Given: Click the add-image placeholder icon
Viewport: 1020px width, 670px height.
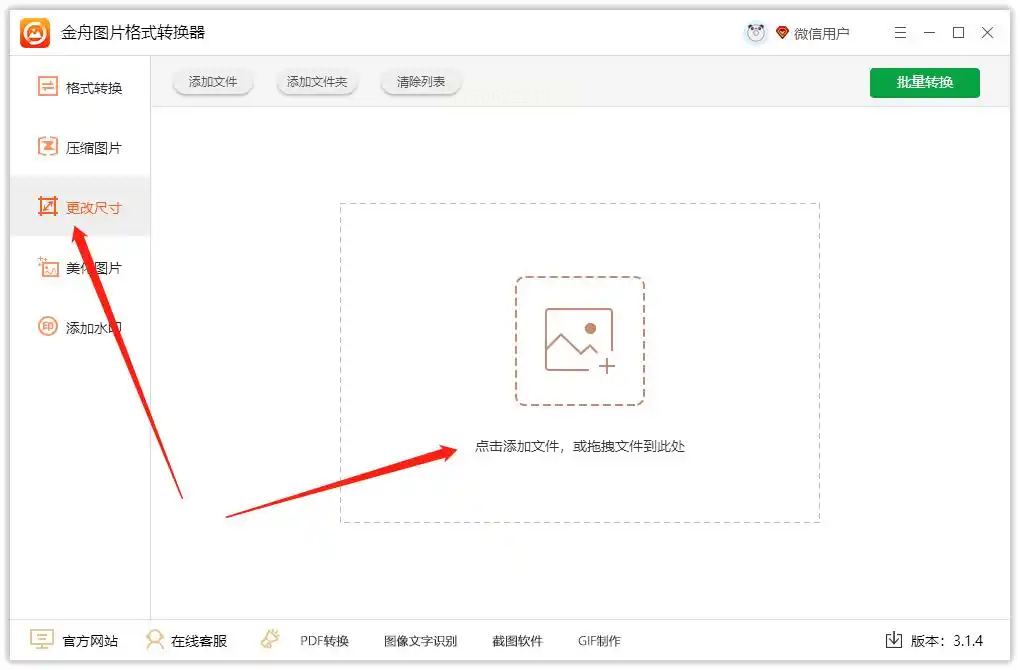Looking at the screenshot, I should (580, 341).
